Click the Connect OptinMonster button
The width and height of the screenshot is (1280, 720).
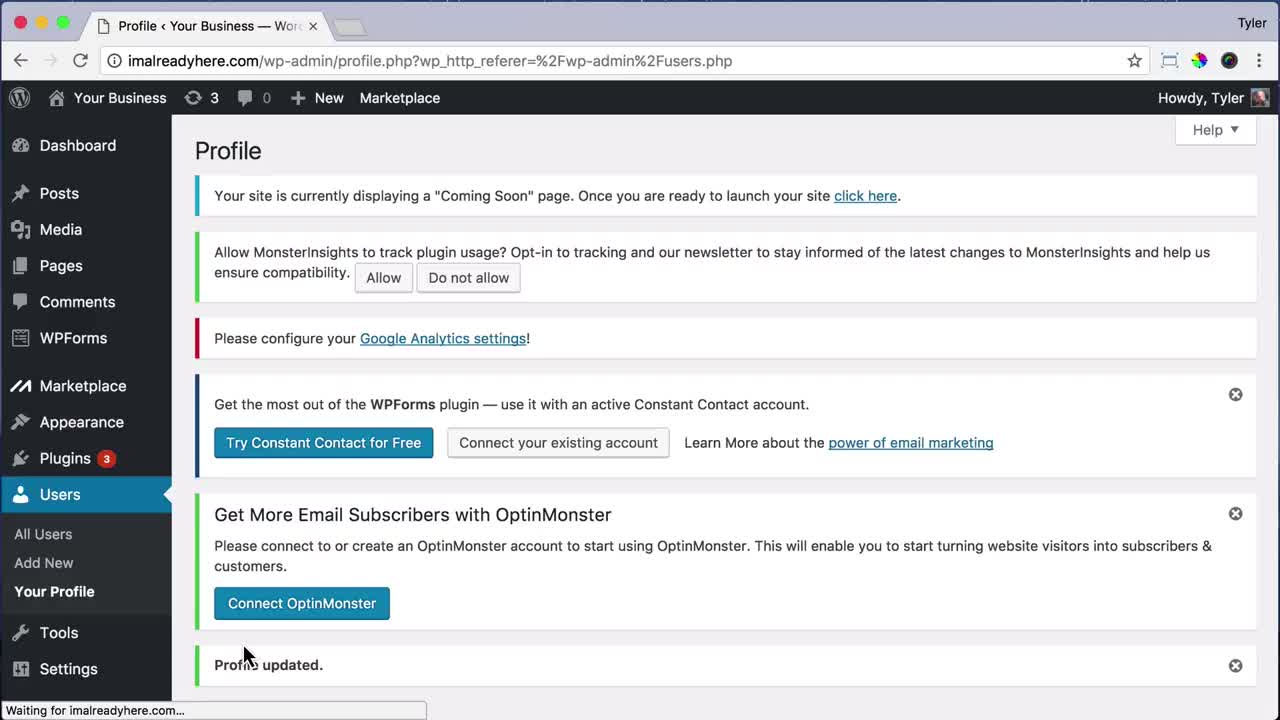point(302,604)
